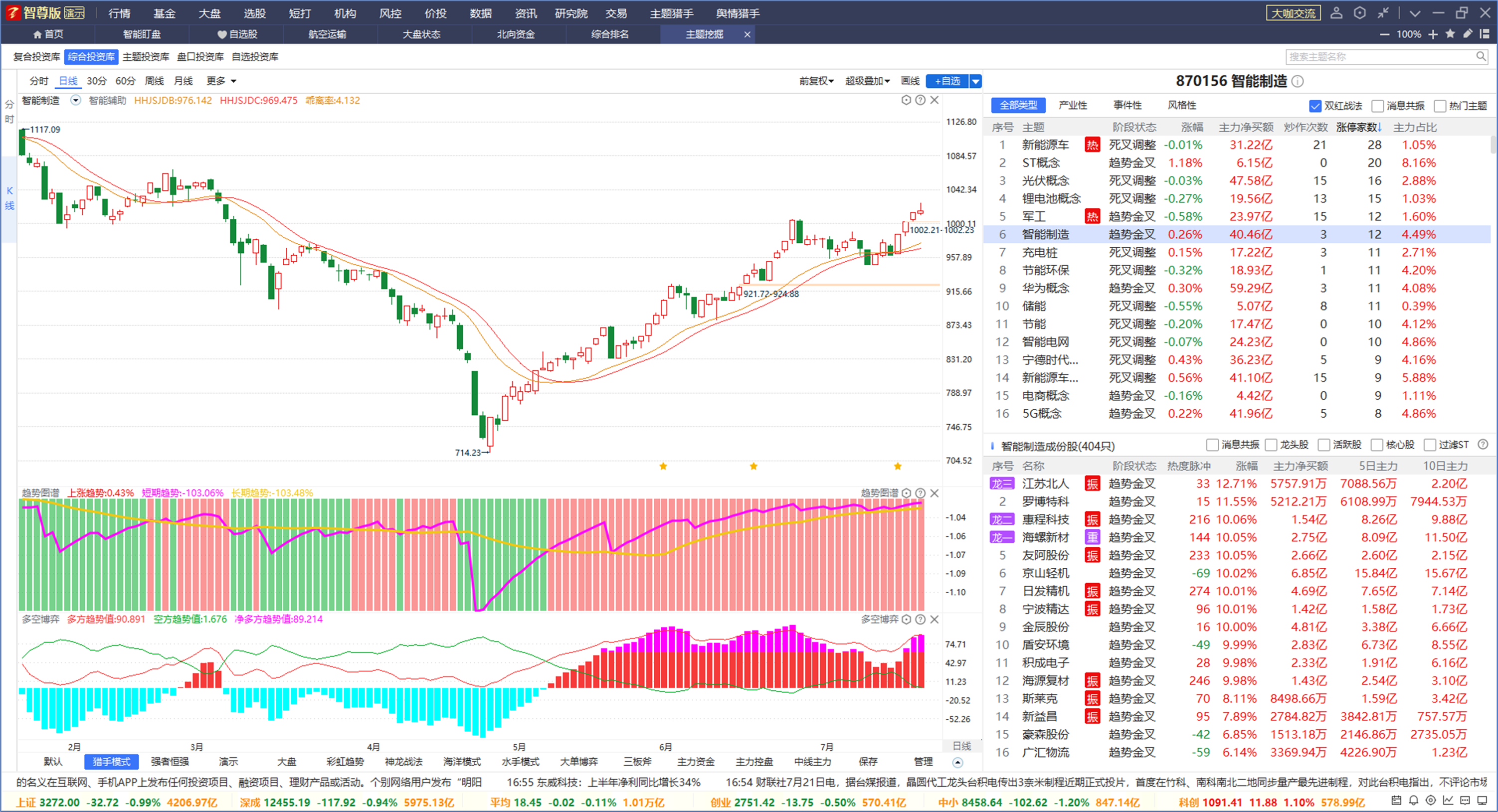Enable 消息共振 checkbox in theme list header
1498x812 pixels.
[x=1377, y=106]
